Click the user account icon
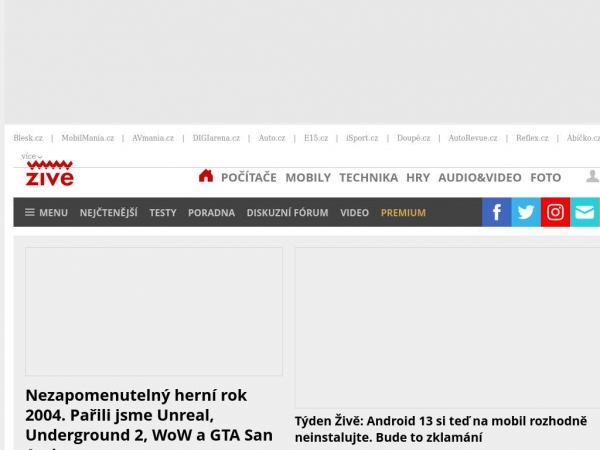Viewport: 600px width, 450px height. tap(592, 176)
